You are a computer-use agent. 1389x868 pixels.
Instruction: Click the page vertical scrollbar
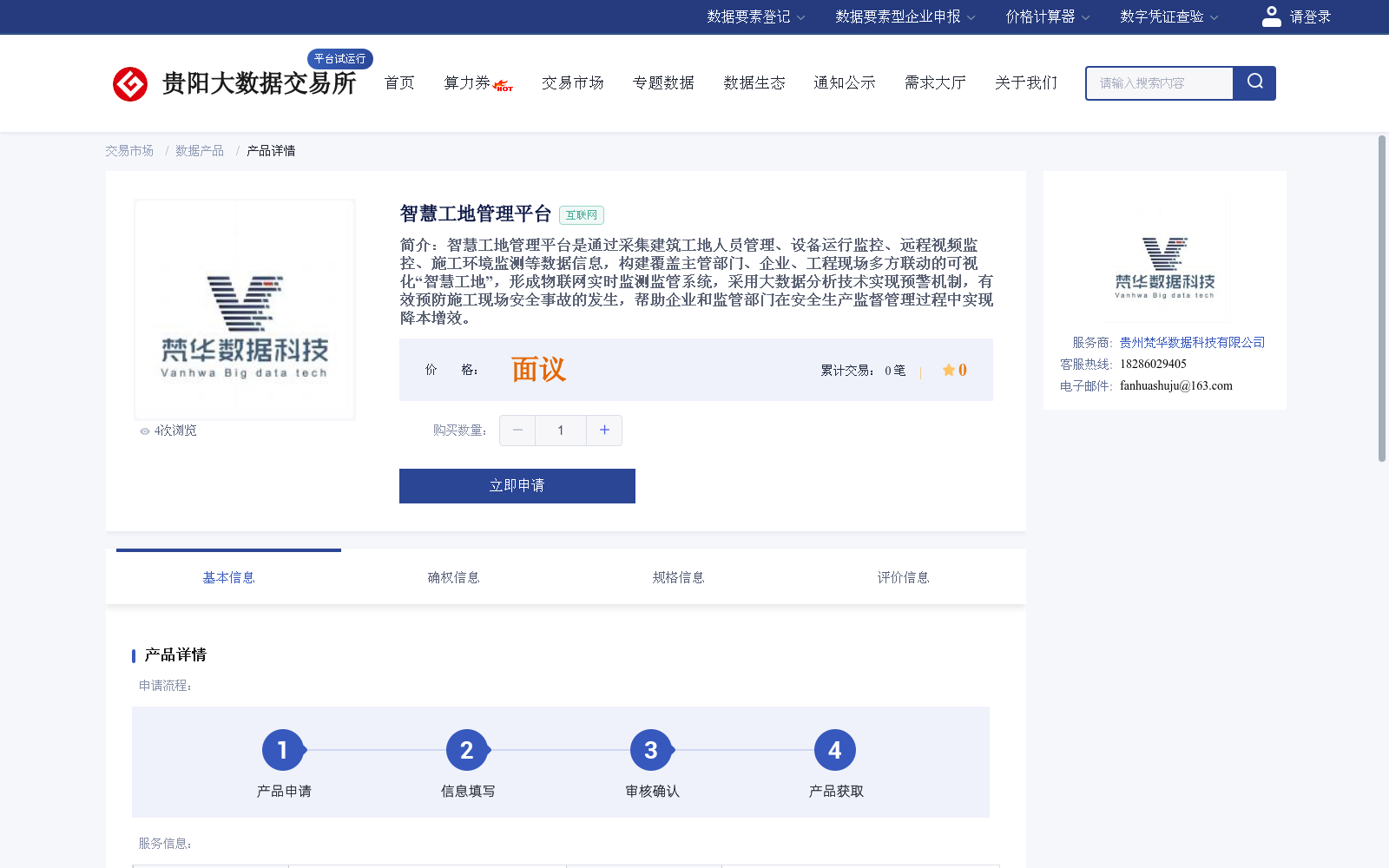coord(1382,298)
